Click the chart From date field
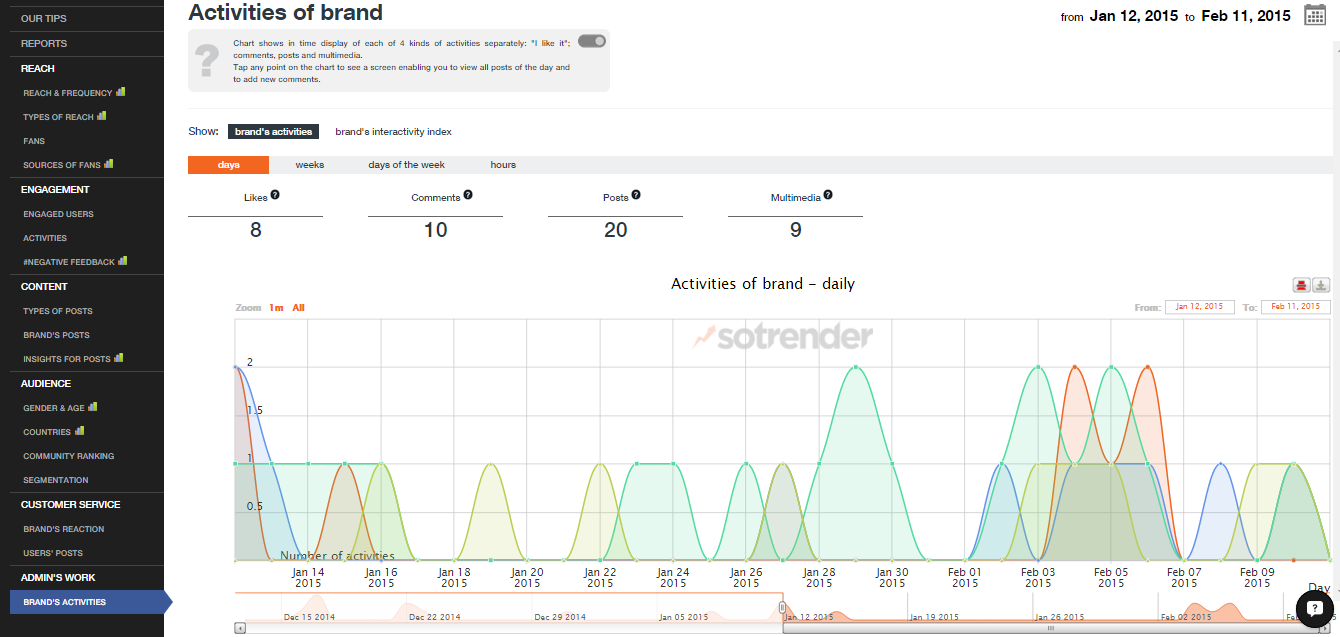This screenshot has height=637, width=1340. (x=1199, y=307)
